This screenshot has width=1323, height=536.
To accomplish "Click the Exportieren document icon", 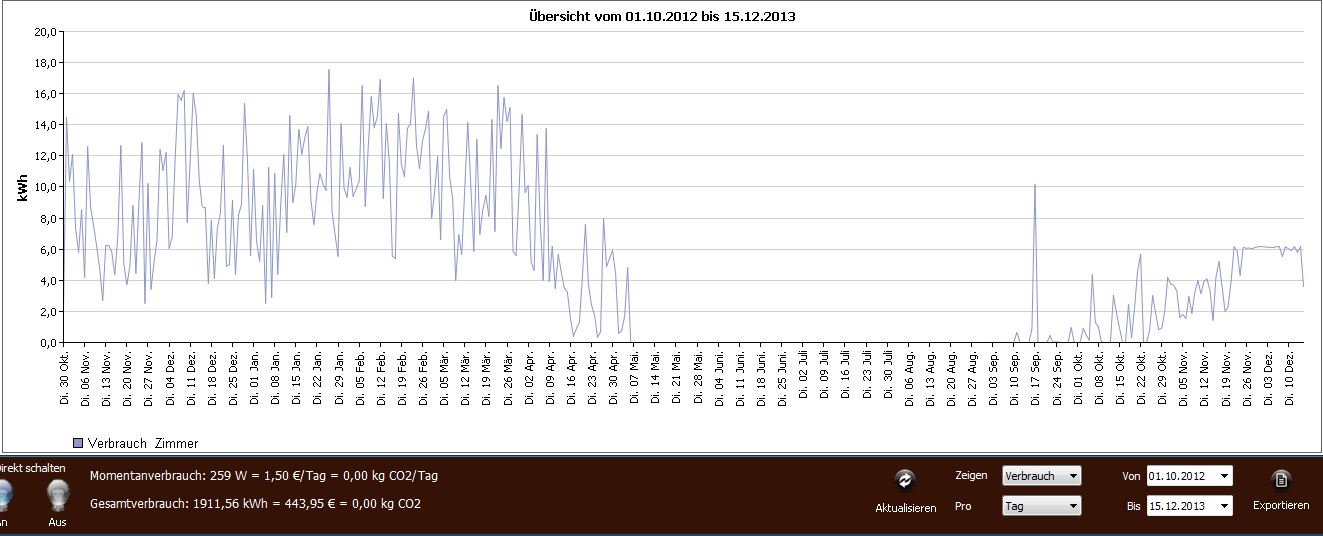I will (x=1281, y=480).
